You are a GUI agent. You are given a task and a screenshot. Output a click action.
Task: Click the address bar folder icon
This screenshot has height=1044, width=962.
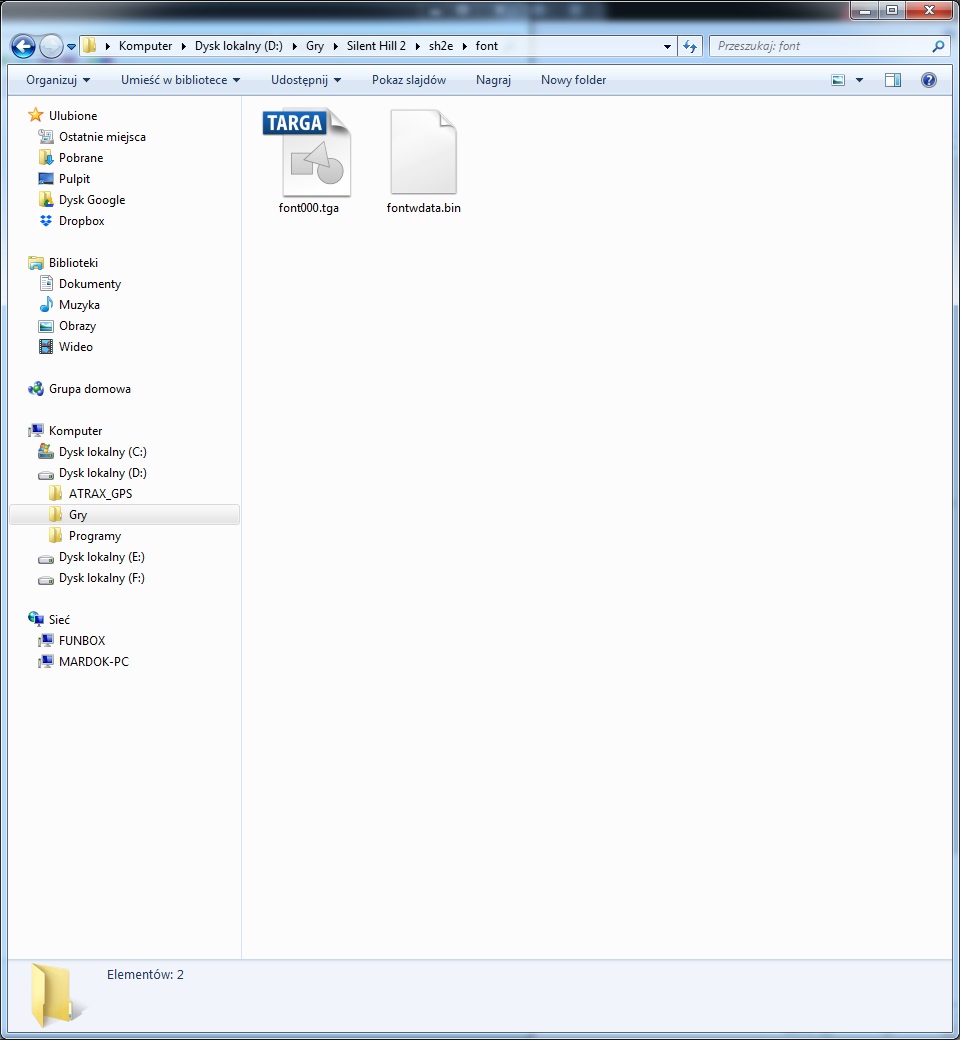(89, 46)
